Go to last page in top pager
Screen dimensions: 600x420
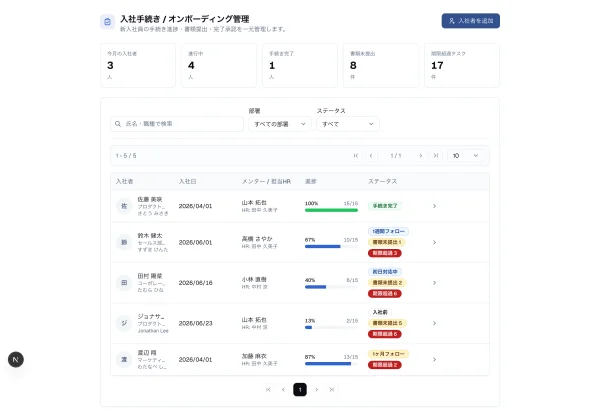coord(435,156)
